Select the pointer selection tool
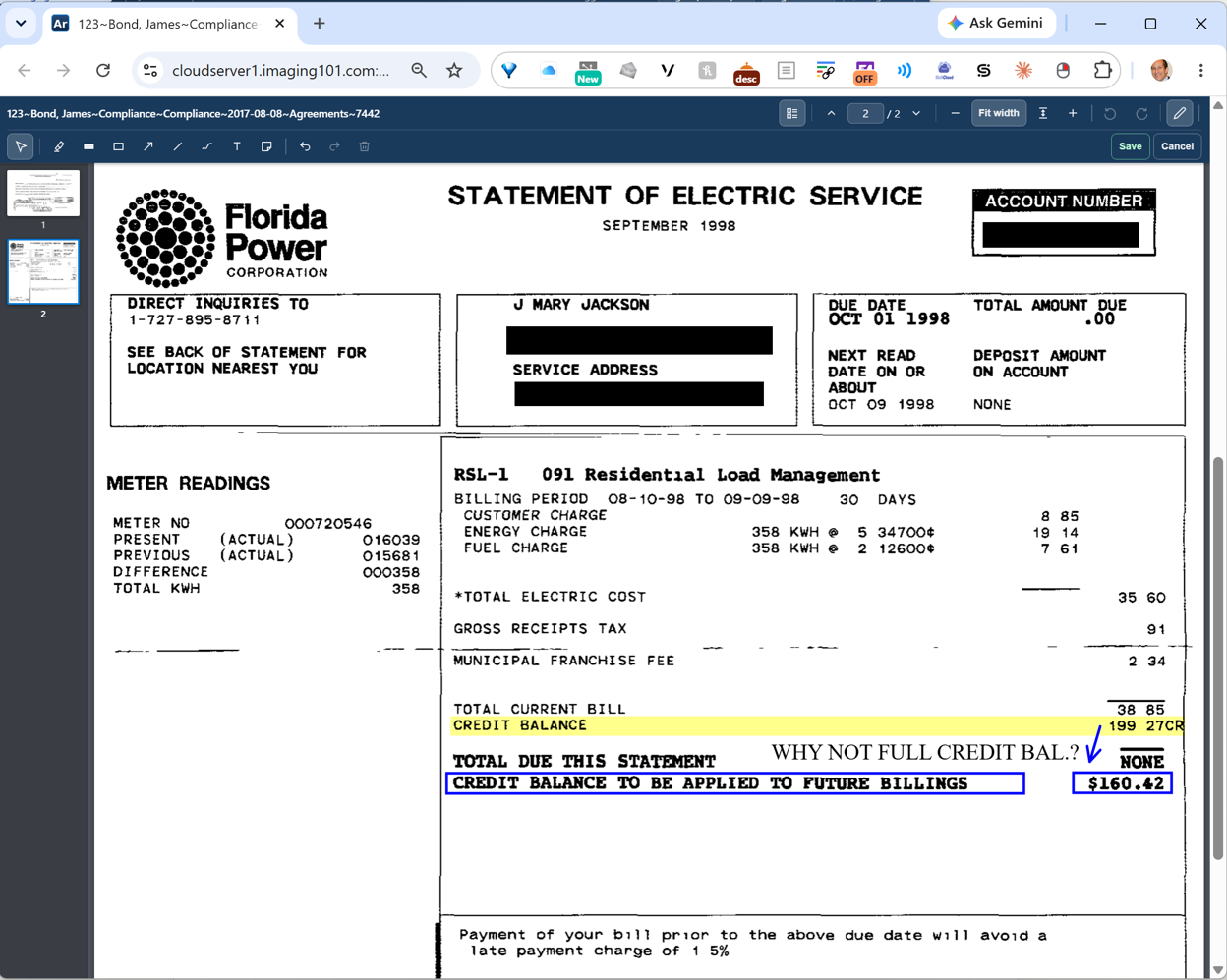Screen dimensions: 1227x980 point(21,146)
